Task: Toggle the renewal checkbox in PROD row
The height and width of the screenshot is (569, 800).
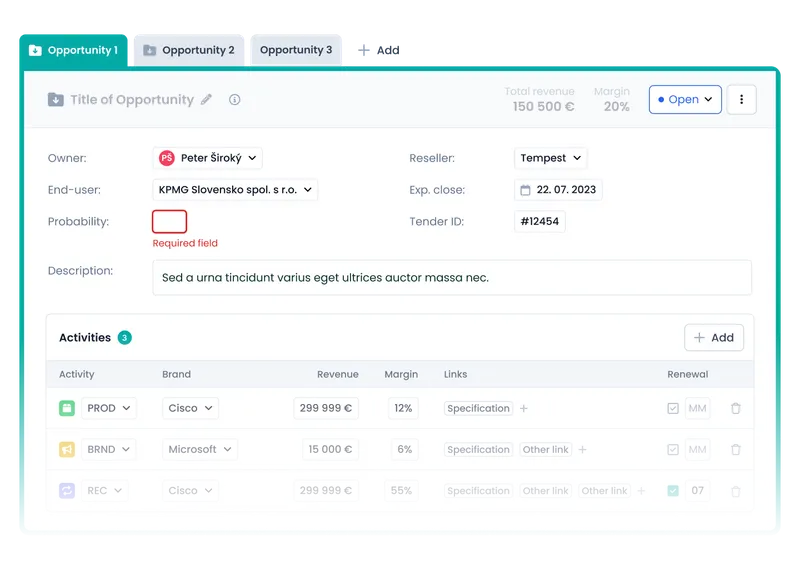Action: coord(673,408)
